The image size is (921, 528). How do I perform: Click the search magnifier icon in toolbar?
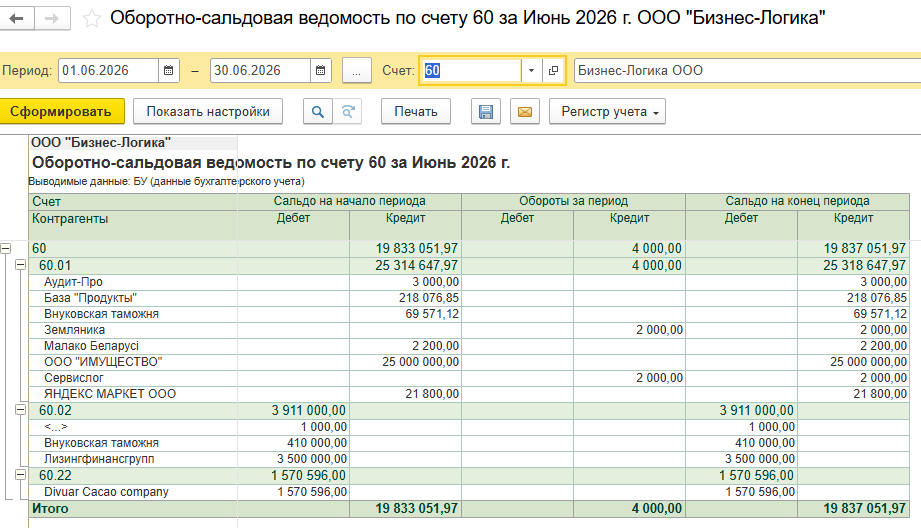tap(318, 112)
